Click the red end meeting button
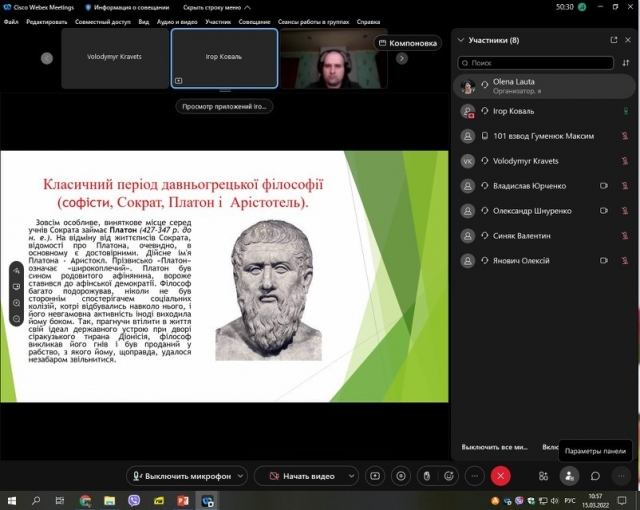The width and height of the screenshot is (640, 510). (501, 476)
